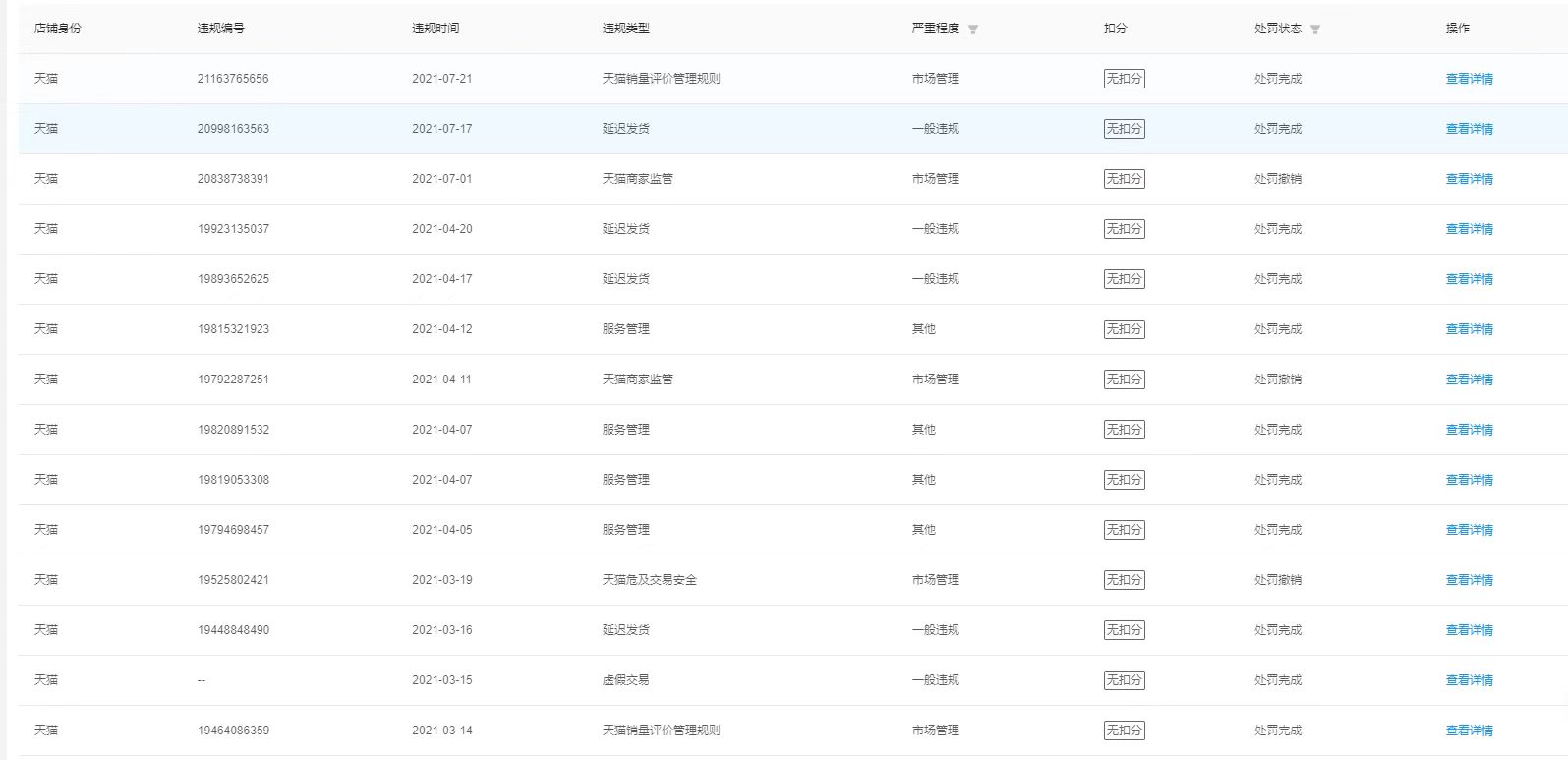Click the date 2021-07-17
Screen dimensions: 1568x760
(441, 129)
